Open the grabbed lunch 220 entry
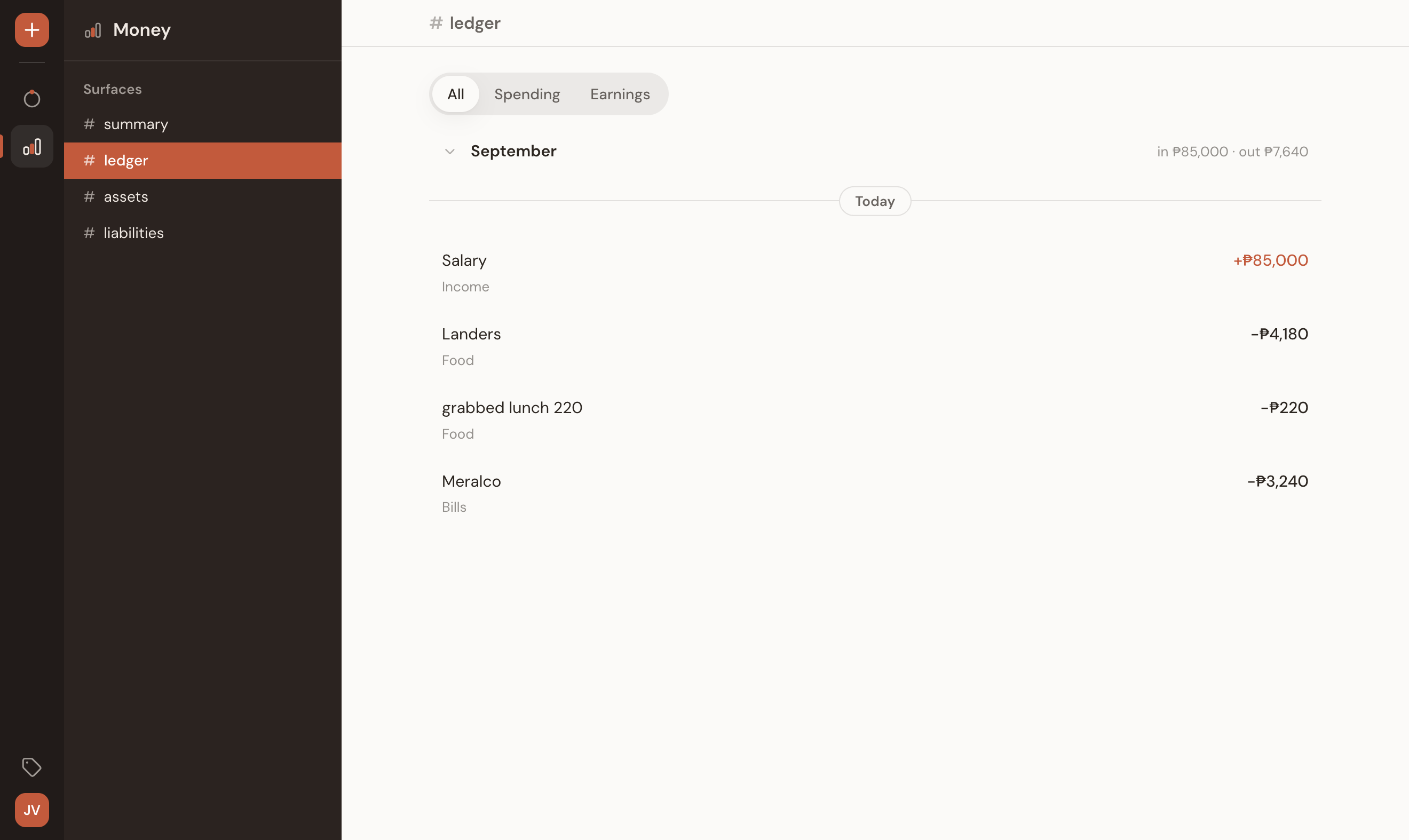The width and height of the screenshot is (1409, 840). pyautogui.click(x=875, y=420)
